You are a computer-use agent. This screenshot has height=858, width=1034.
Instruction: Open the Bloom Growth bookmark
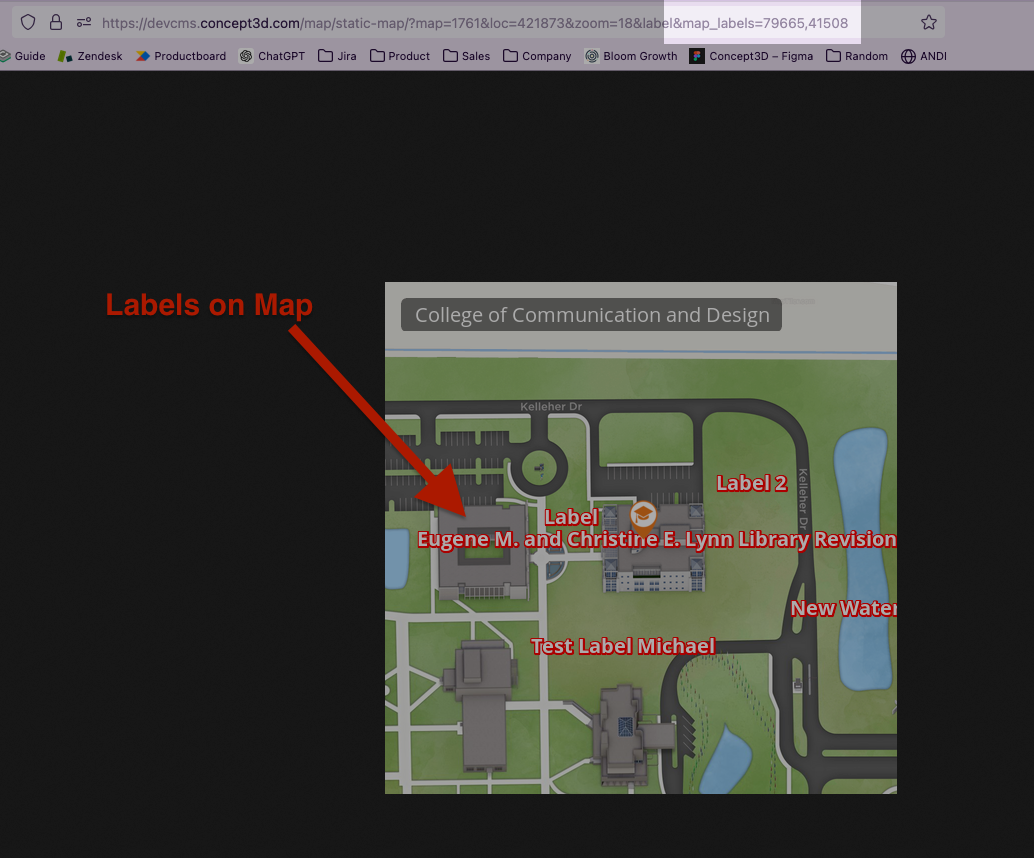(x=631, y=56)
